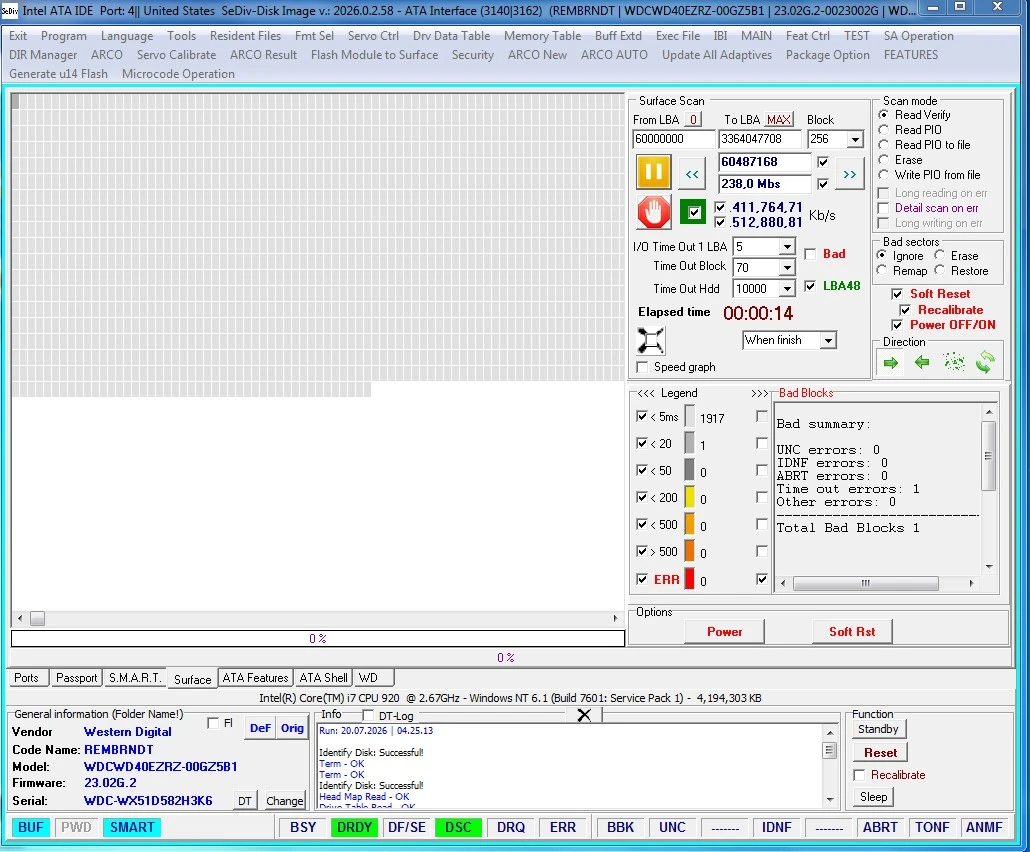Open the Time Out Block dropdown
The width and height of the screenshot is (1030, 852).
point(787,268)
